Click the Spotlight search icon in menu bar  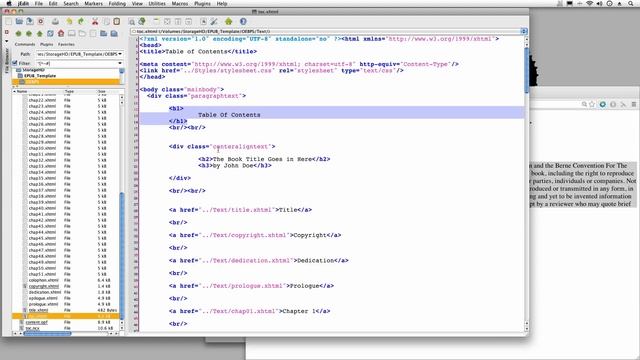[x=631, y=3]
